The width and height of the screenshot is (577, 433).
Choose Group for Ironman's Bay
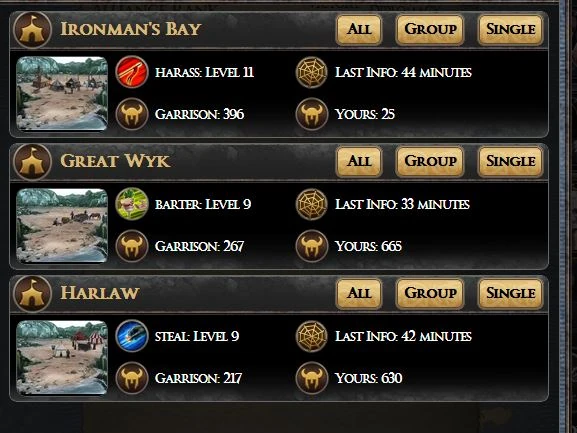430,29
